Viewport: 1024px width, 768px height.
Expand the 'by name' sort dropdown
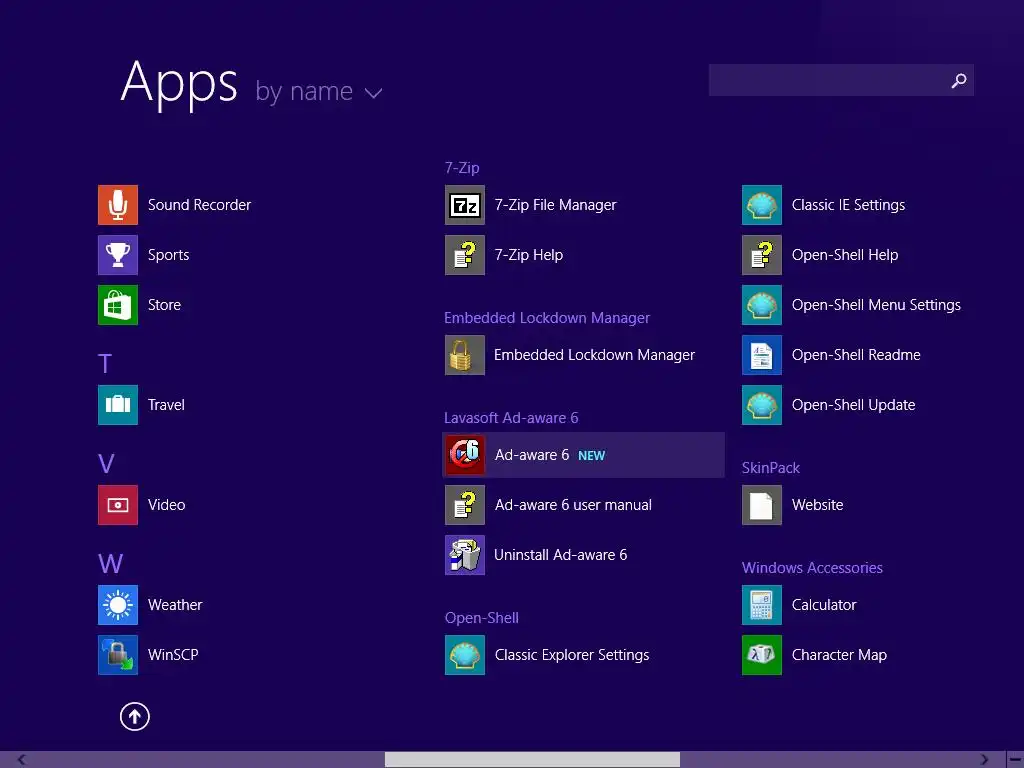coord(319,91)
